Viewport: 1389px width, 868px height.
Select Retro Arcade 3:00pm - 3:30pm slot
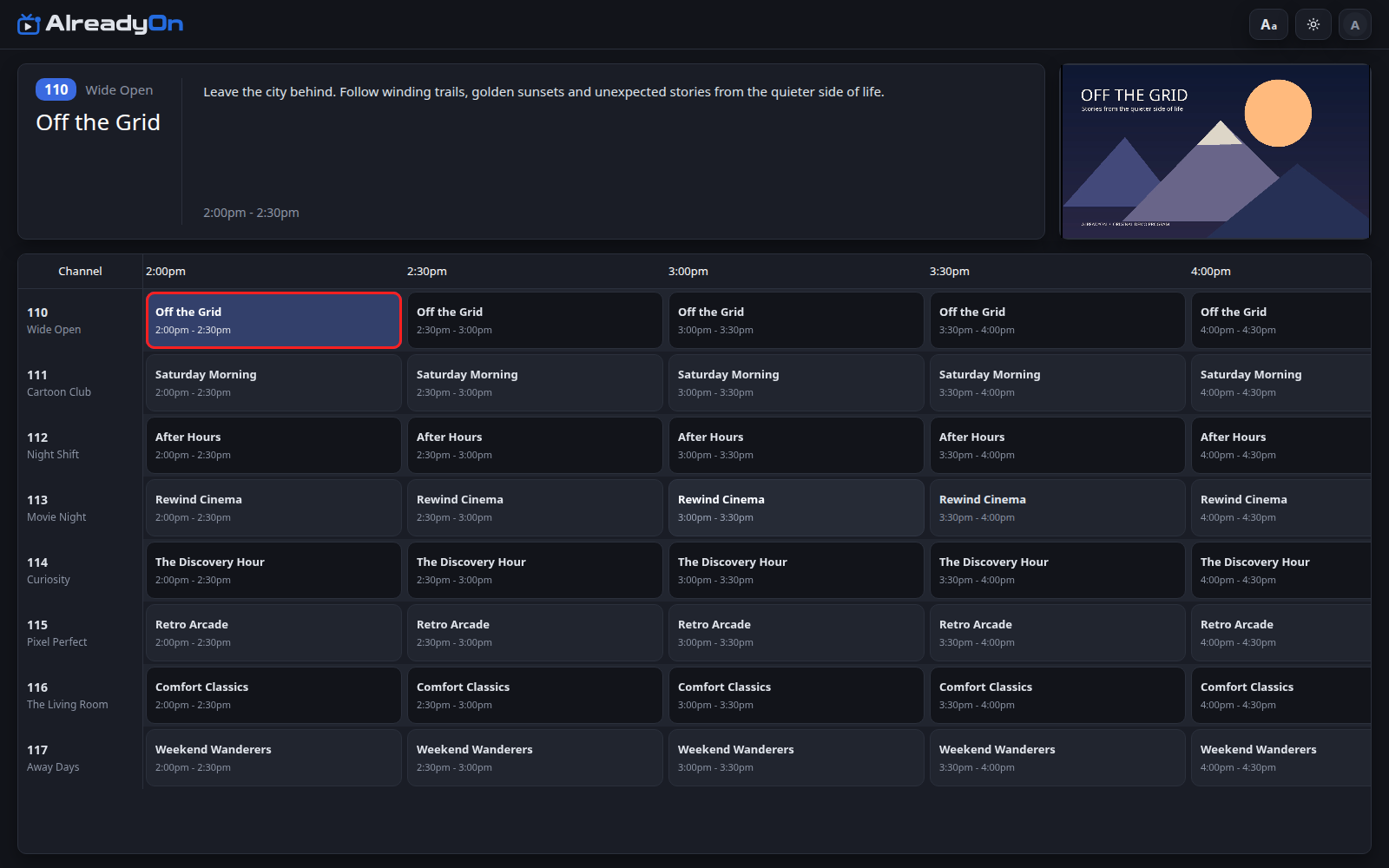(796, 633)
